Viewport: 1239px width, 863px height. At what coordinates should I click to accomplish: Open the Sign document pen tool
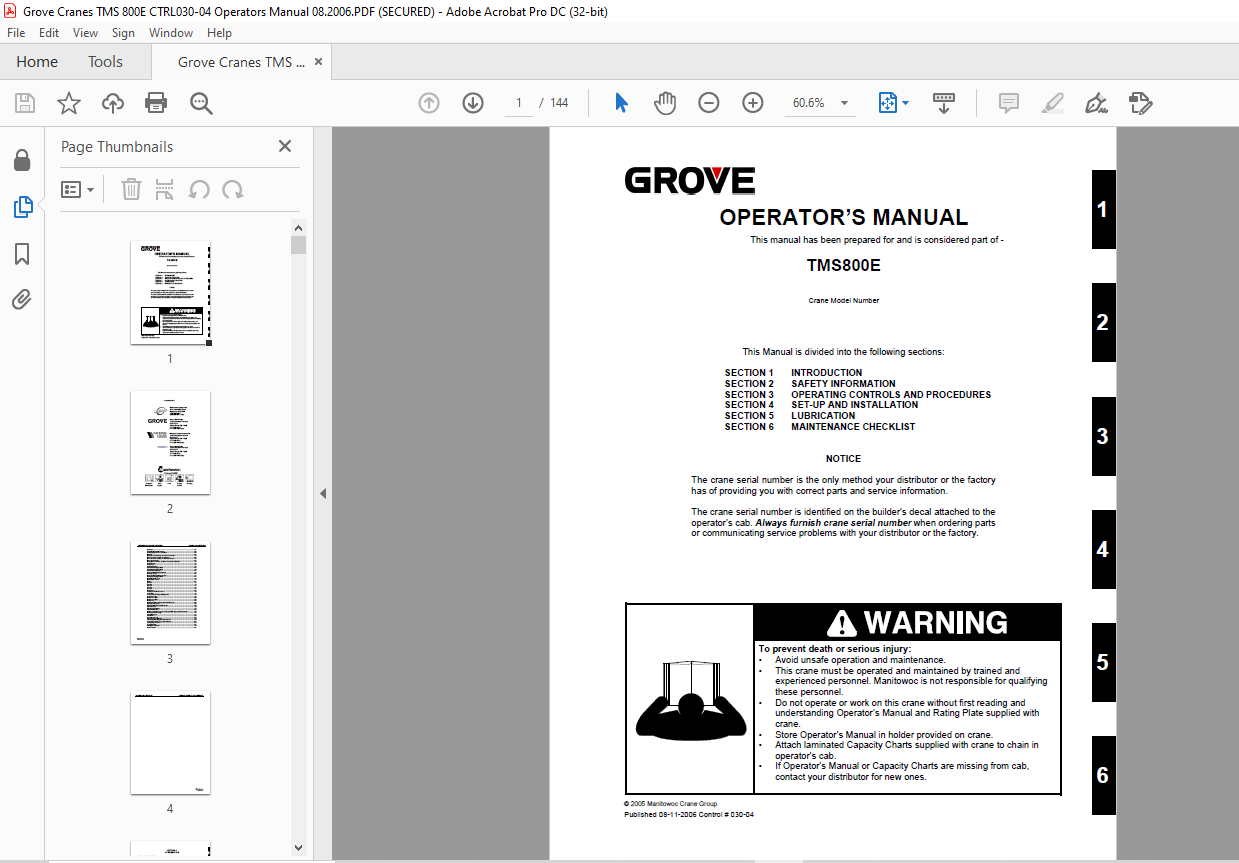[1096, 103]
